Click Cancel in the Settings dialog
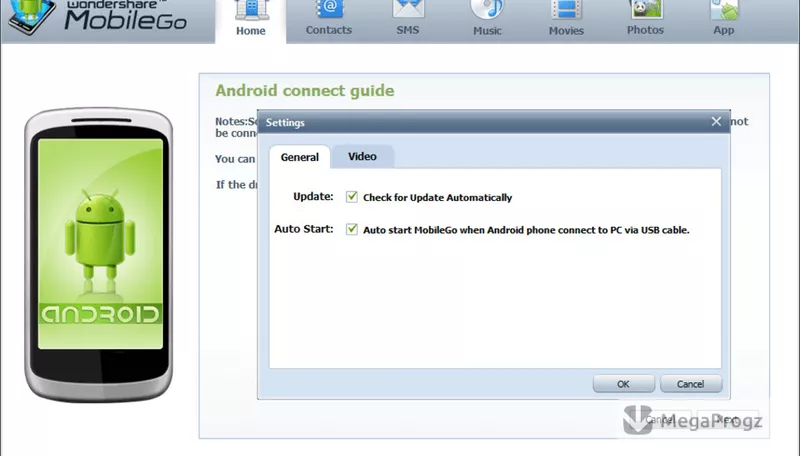800x456 pixels. coord(691,384)
